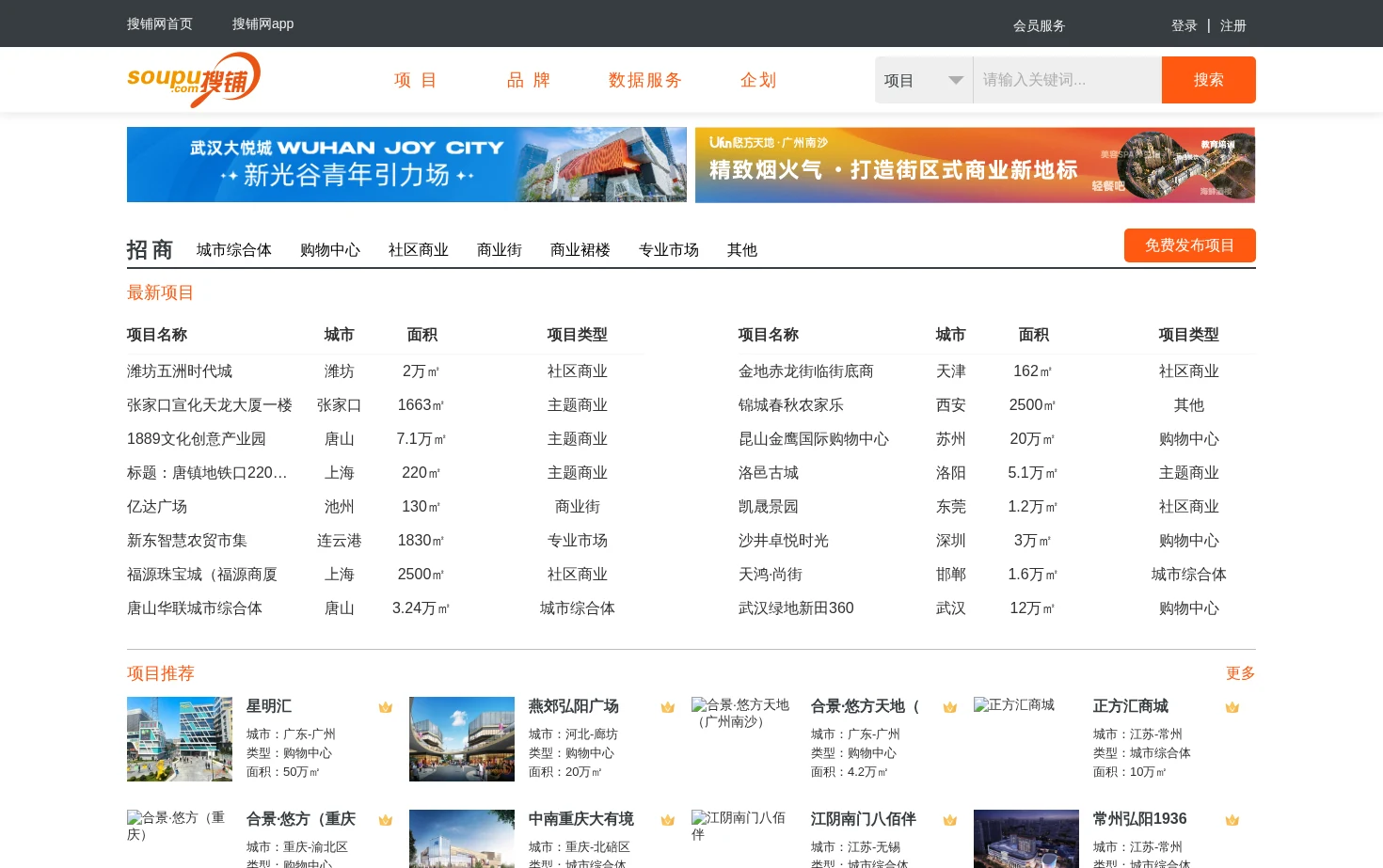
Task: Open the 武汉大悦城 banner ad
Action: tap(406, 165)
